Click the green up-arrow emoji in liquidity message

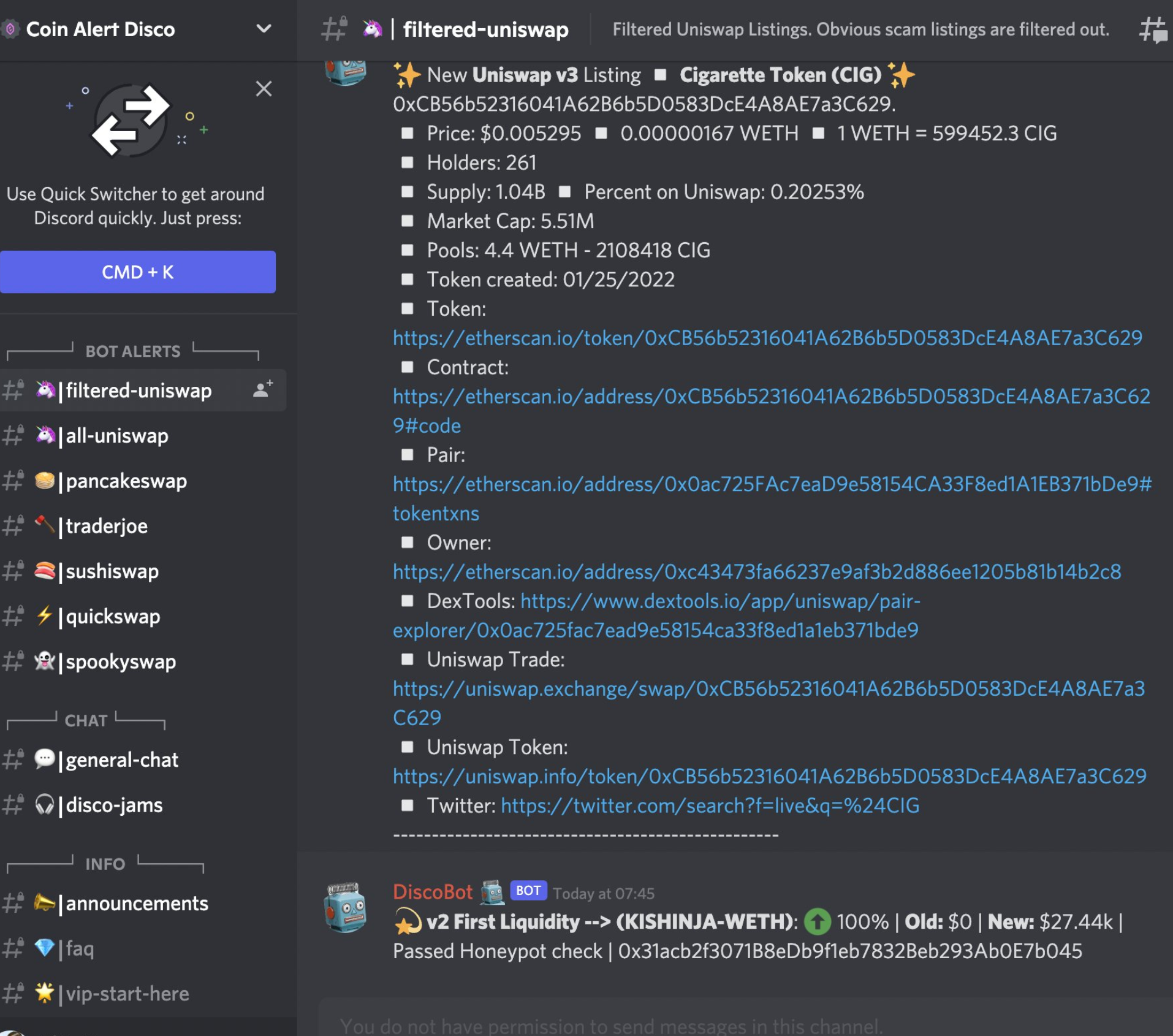(x=818, y=921)
